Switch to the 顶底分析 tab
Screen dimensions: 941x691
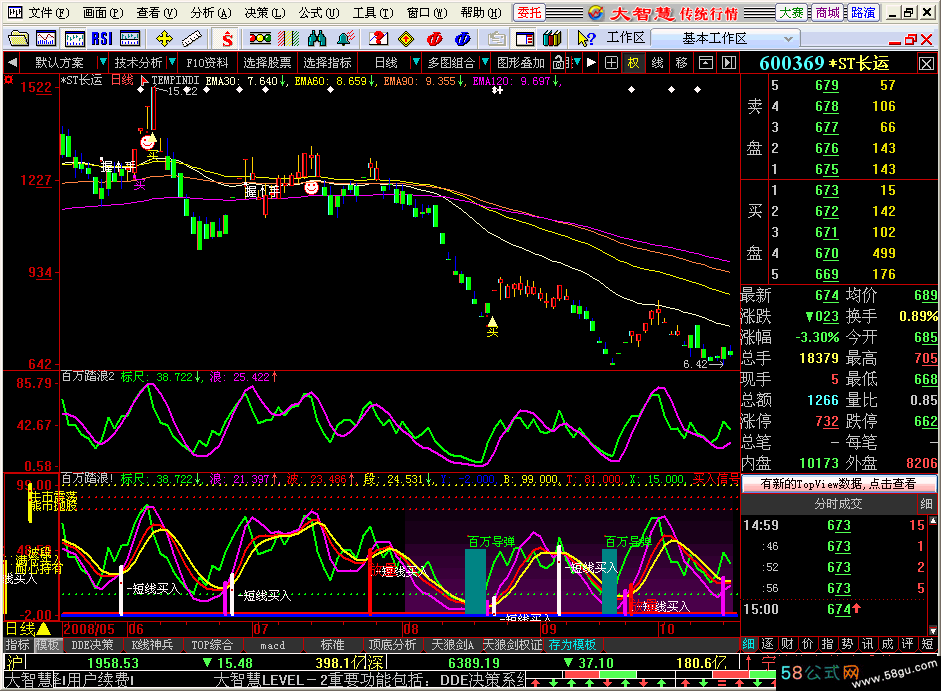[392, 645]
